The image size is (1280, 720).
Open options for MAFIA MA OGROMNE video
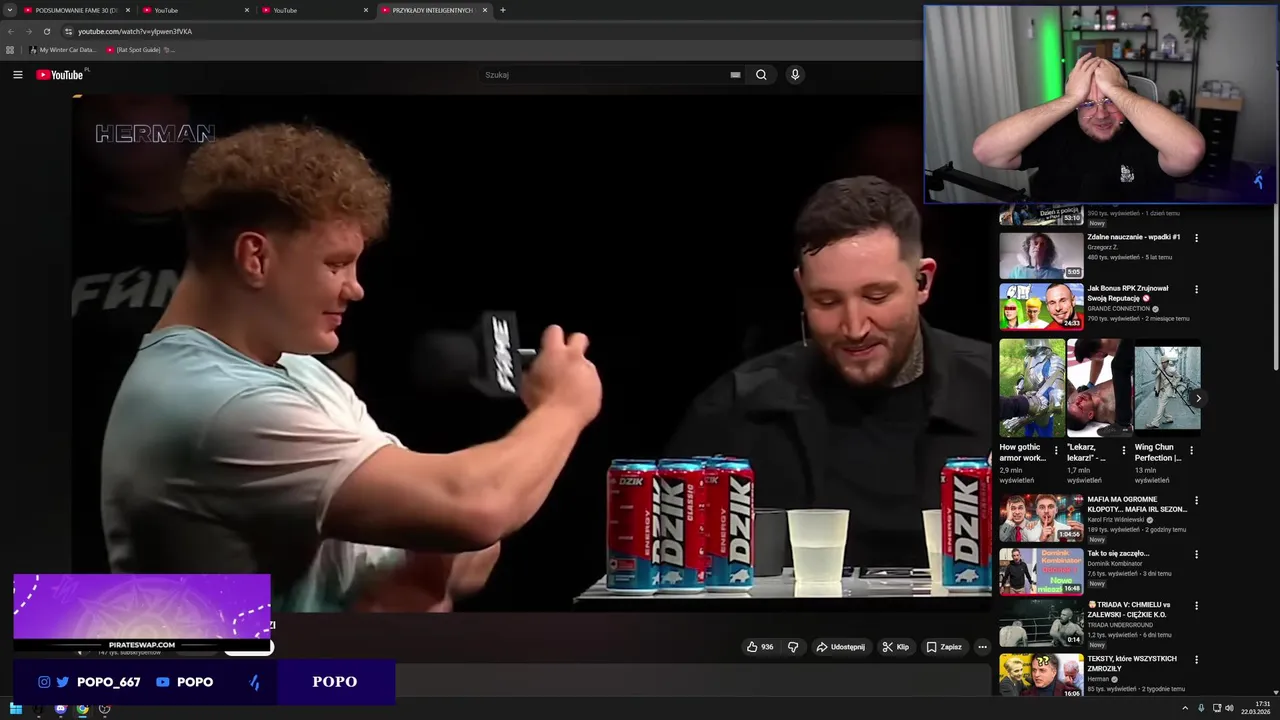(x=1196, y=501)
